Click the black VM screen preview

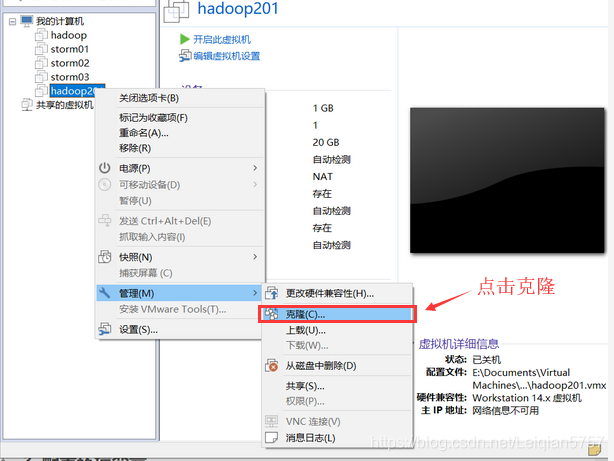pyautogui.click(x=507, y=181)
